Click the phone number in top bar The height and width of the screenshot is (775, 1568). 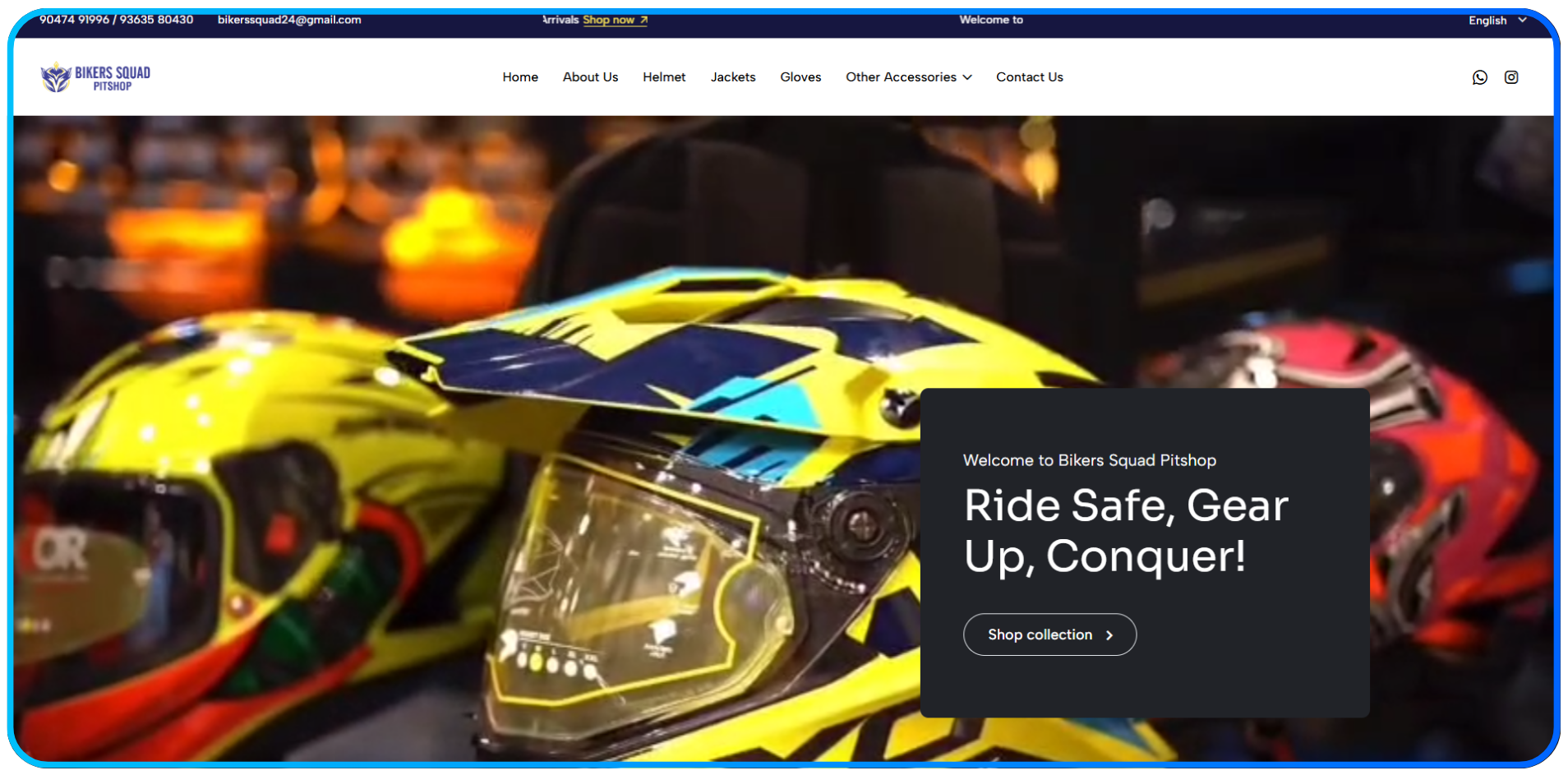click(x=116, y=20)
